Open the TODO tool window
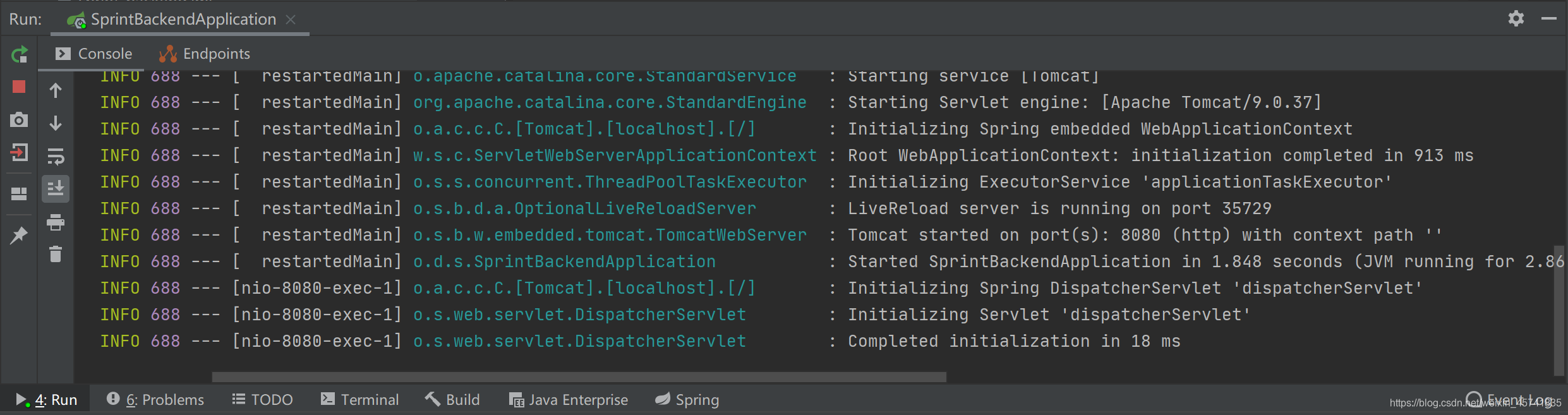1568x415 pixels. pos(262,399)
